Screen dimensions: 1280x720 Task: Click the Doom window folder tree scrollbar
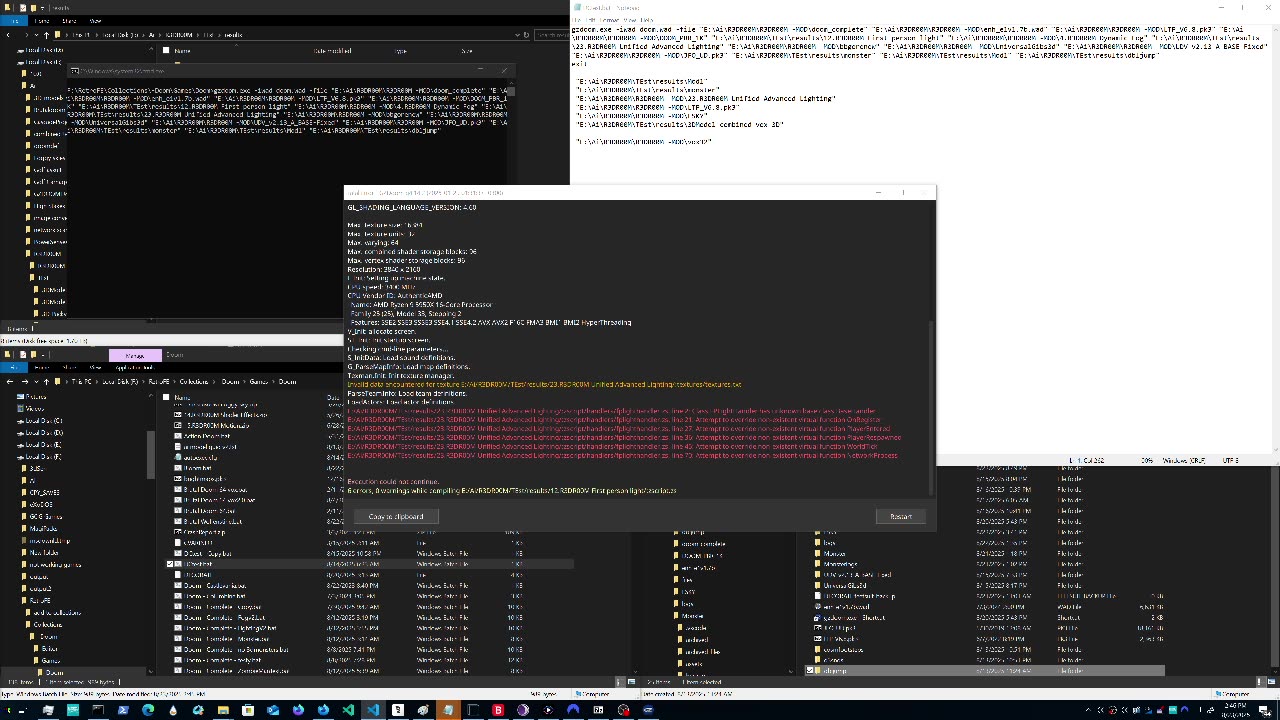coord(151,455)
